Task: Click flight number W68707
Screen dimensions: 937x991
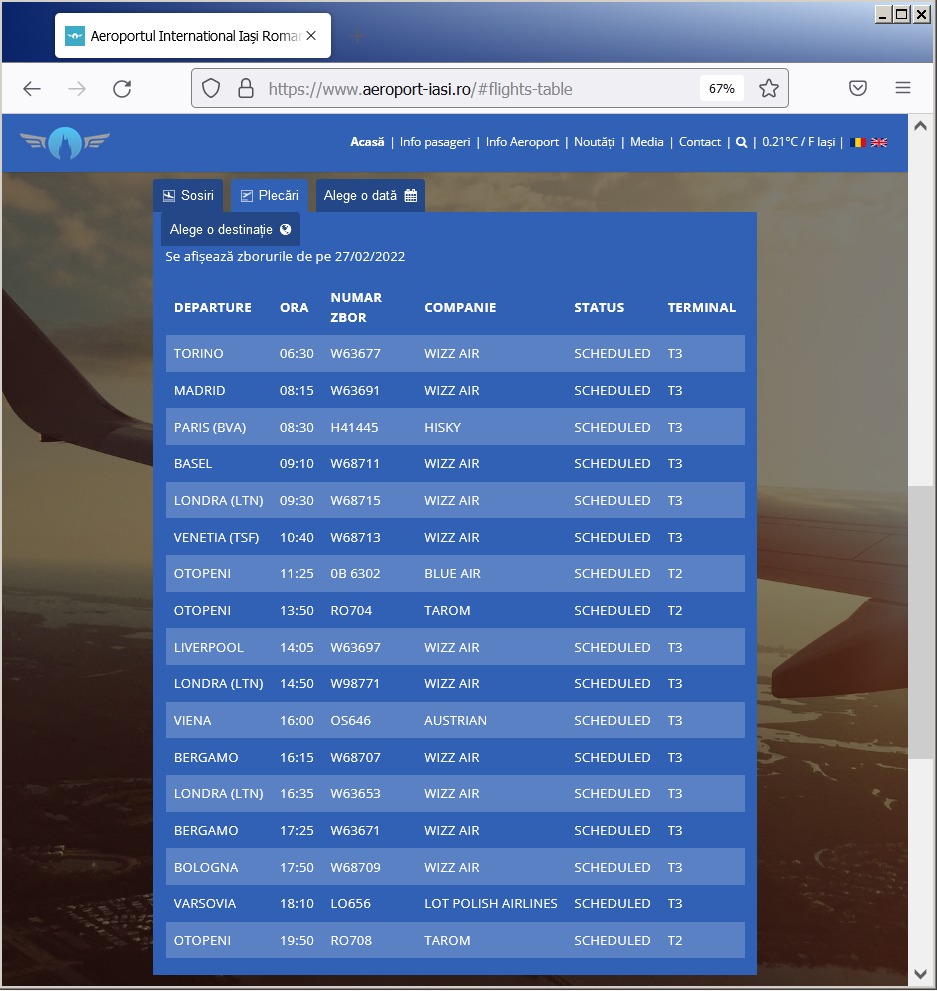Action: [355, 757]
